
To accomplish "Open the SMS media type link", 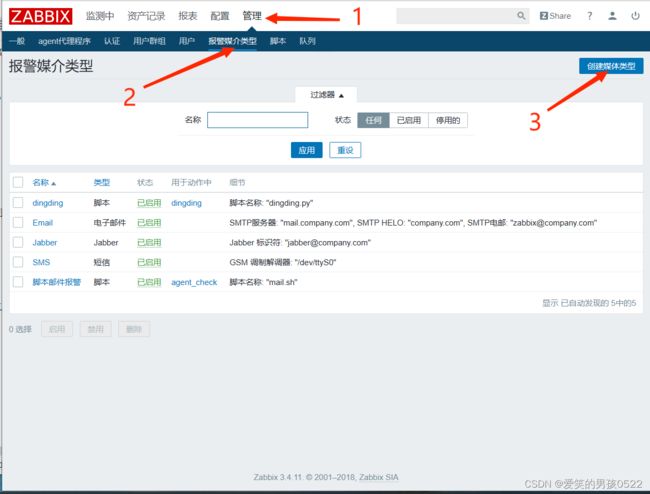I will pos(41,262).
